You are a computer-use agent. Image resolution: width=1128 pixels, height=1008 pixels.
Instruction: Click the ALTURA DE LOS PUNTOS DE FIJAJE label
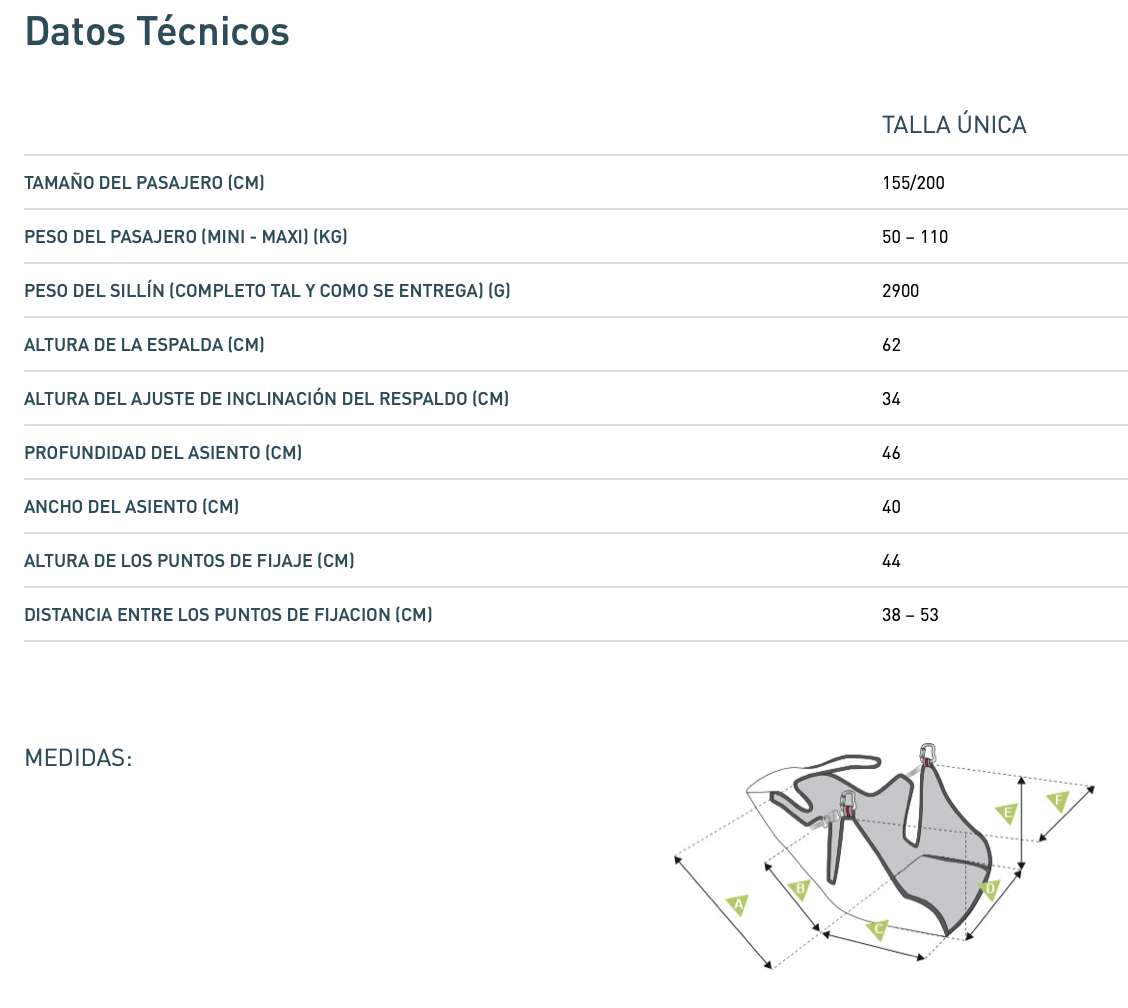coord(189,561)
